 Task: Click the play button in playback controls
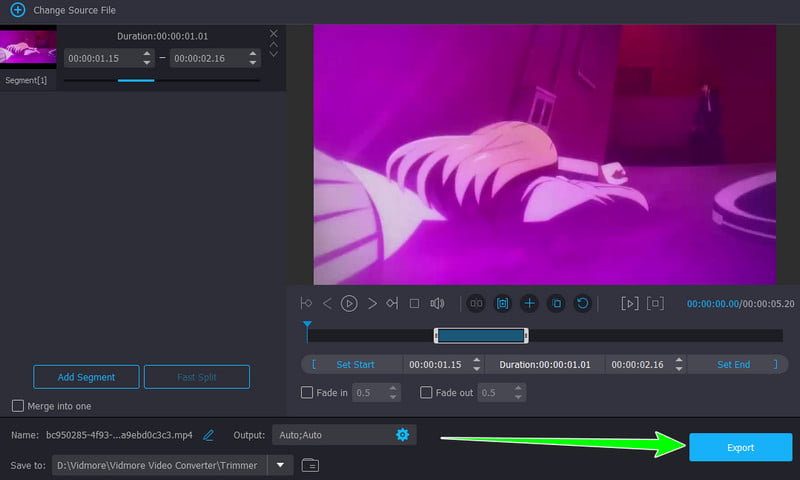tap(349, 304)
